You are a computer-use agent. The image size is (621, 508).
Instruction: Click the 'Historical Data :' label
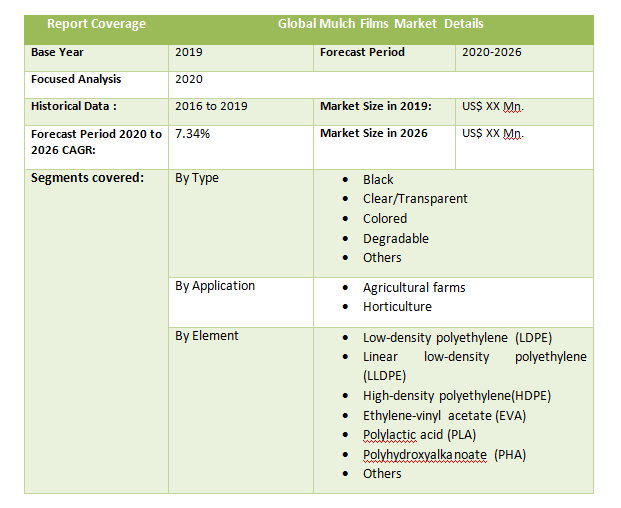tap(74, 106)
